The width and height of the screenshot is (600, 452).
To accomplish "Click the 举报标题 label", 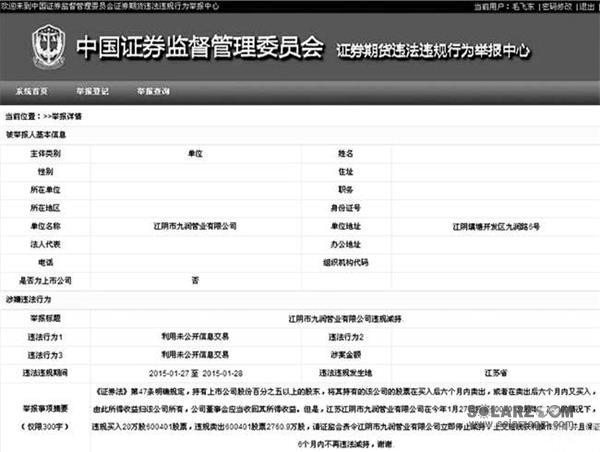I will coord(46,318).
